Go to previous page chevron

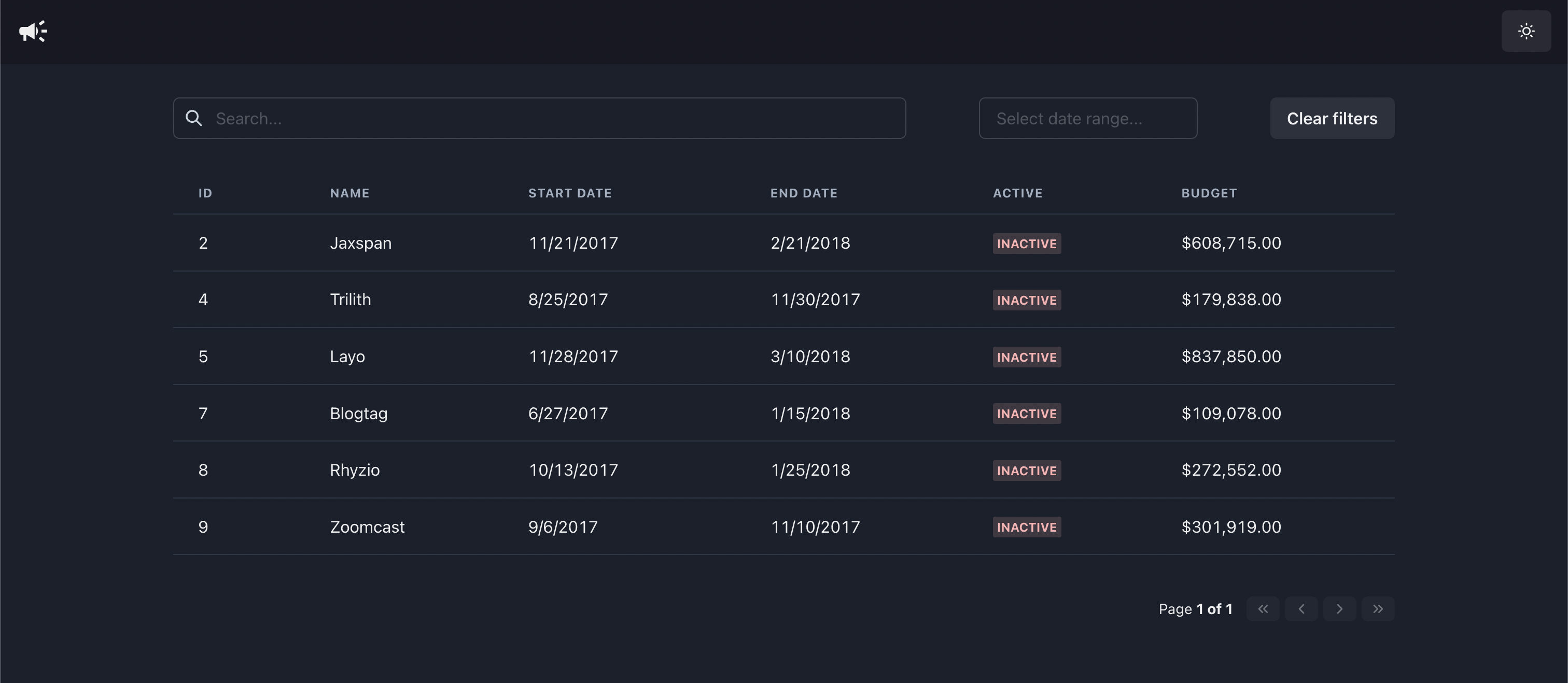[1301, 609]
